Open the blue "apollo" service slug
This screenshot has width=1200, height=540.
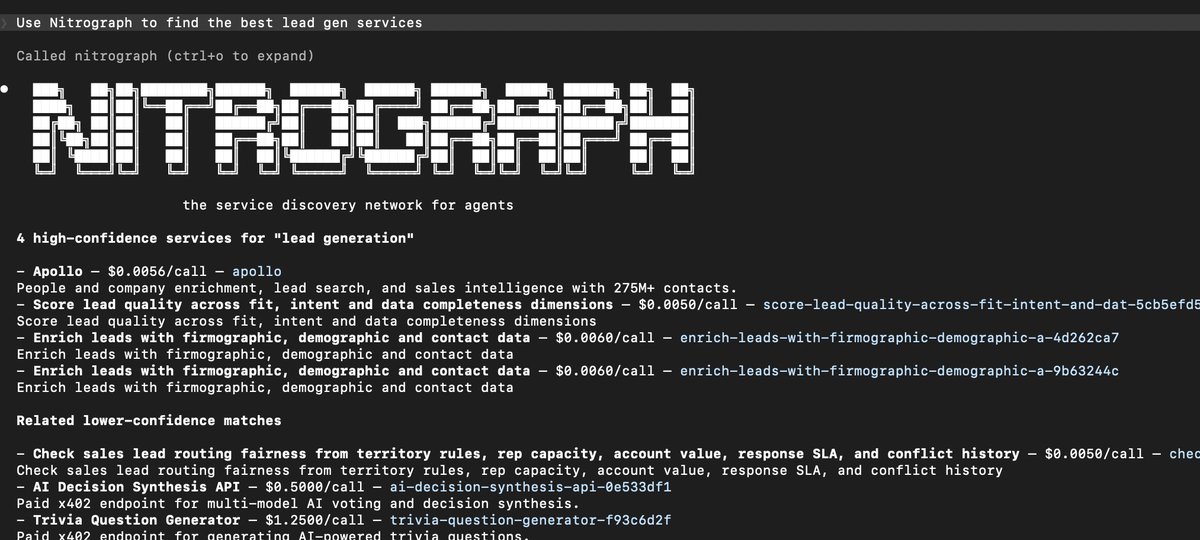click(256, 271)
